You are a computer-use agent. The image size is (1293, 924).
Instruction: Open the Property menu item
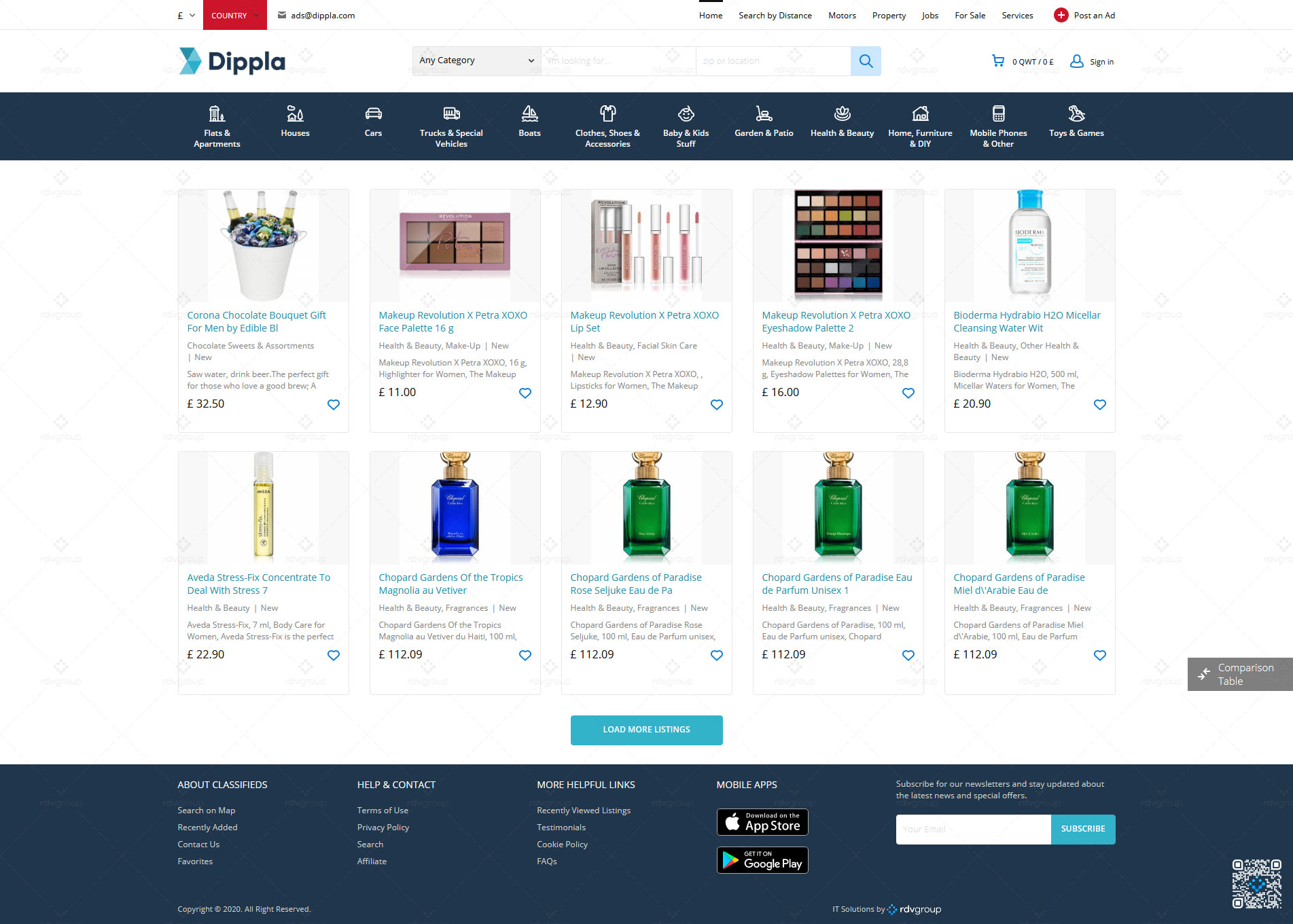889,15
